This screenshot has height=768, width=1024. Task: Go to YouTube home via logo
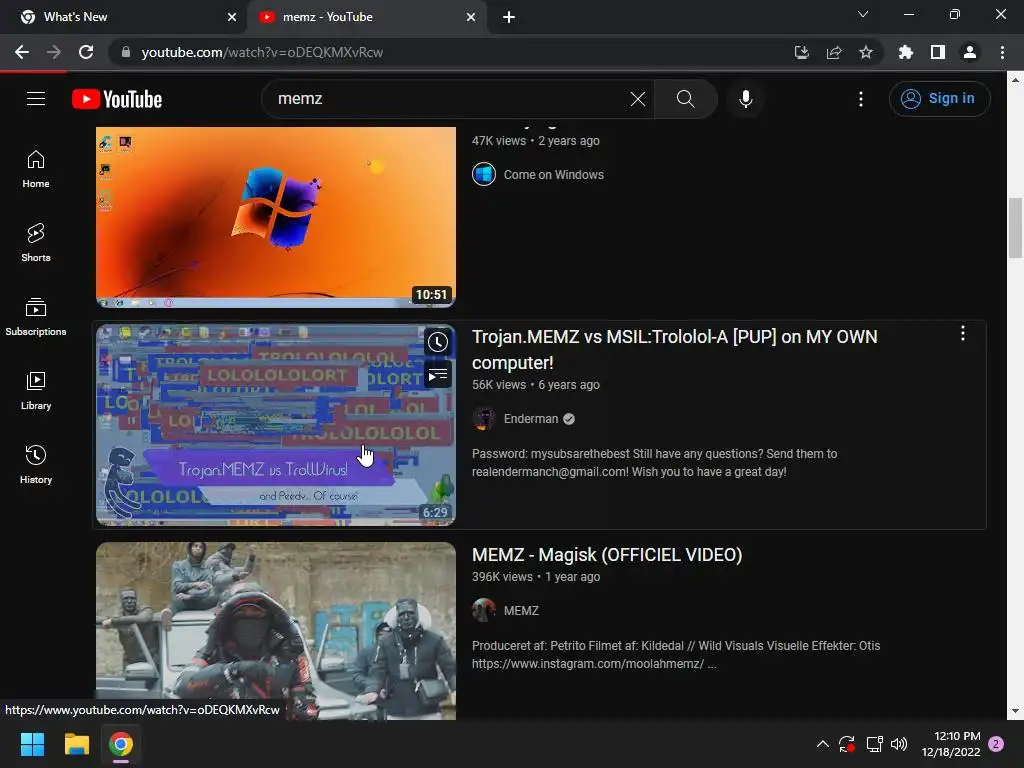point(117,99)
